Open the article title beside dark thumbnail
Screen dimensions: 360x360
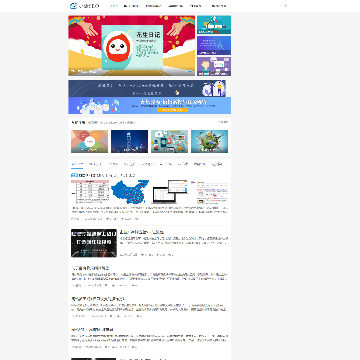tap(142, 232)
